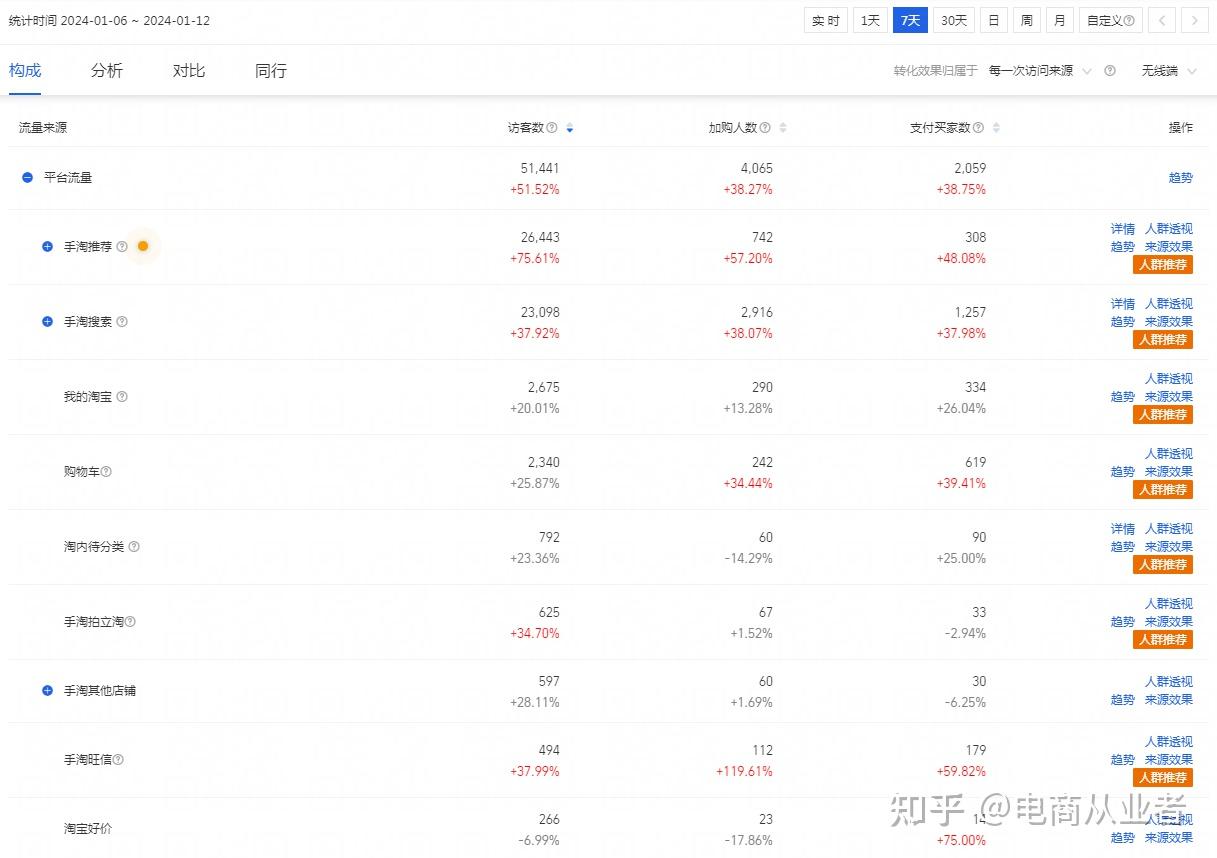The width and height of the screenshot is (1217, 858).
Task: Click 人群推荐 badge in 手淘推荐 row
Action: tap(1163, 265)
